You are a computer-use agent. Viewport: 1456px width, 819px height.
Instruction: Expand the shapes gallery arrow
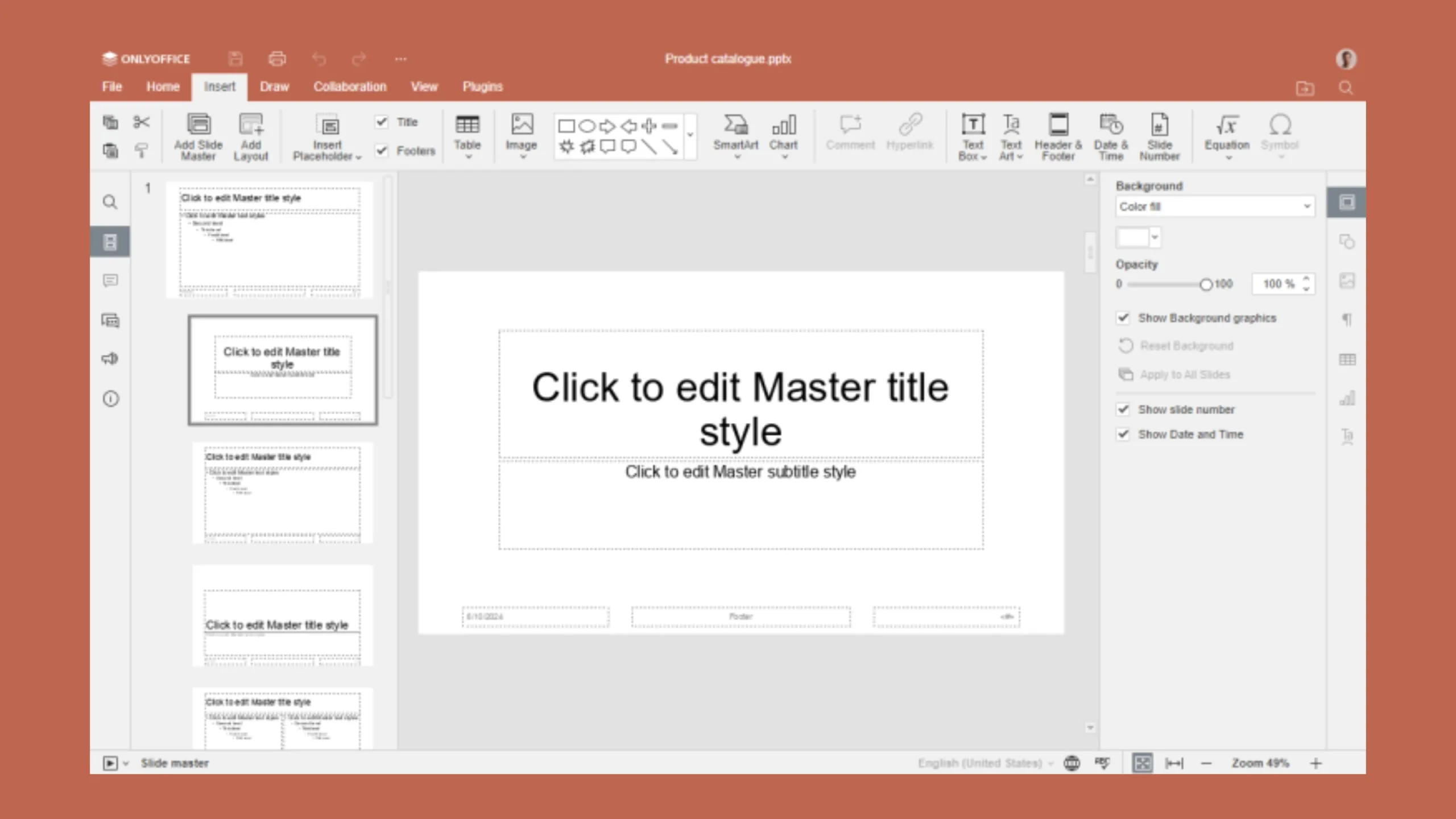690,135
